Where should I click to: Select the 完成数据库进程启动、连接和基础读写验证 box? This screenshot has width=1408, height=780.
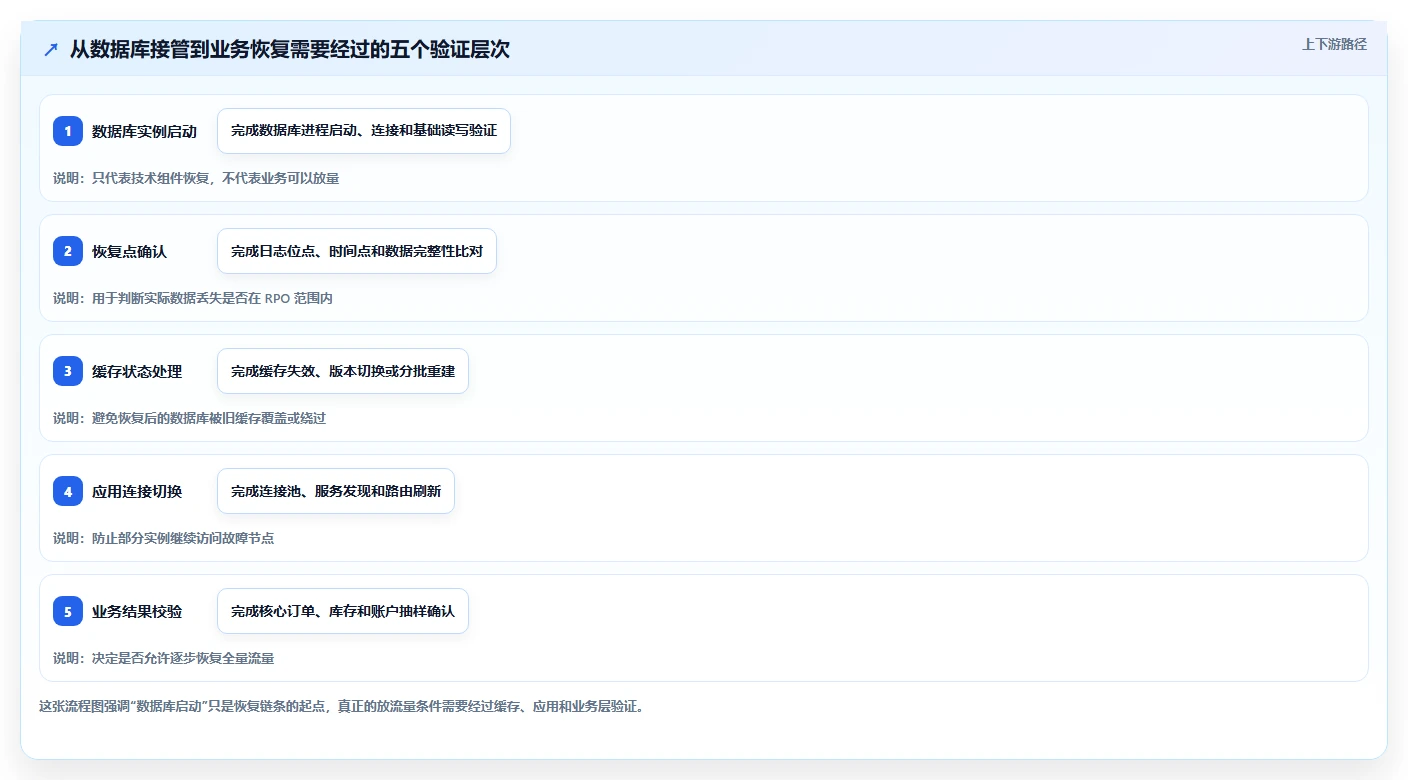coord(364,131)
